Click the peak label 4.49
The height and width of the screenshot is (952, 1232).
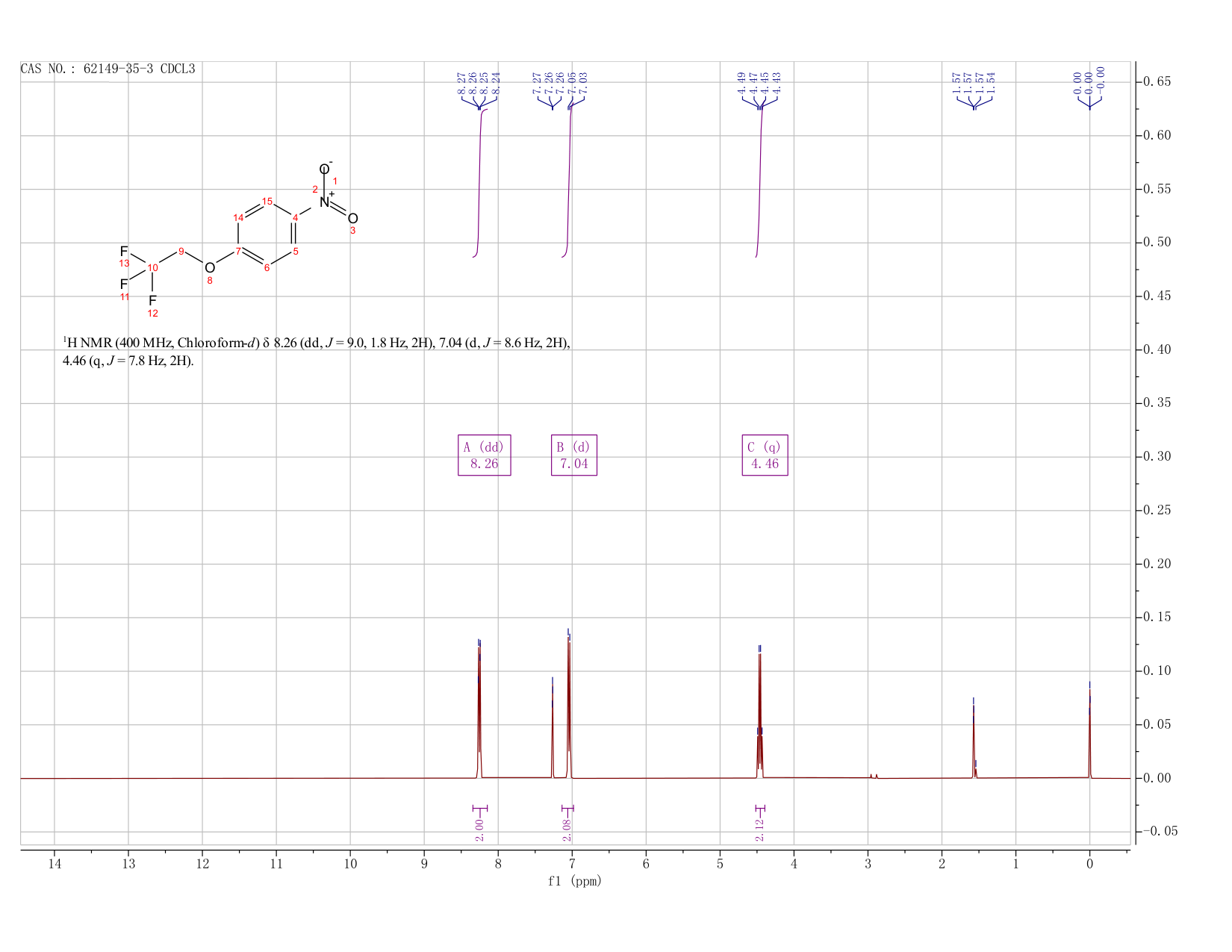coord(741,83)
